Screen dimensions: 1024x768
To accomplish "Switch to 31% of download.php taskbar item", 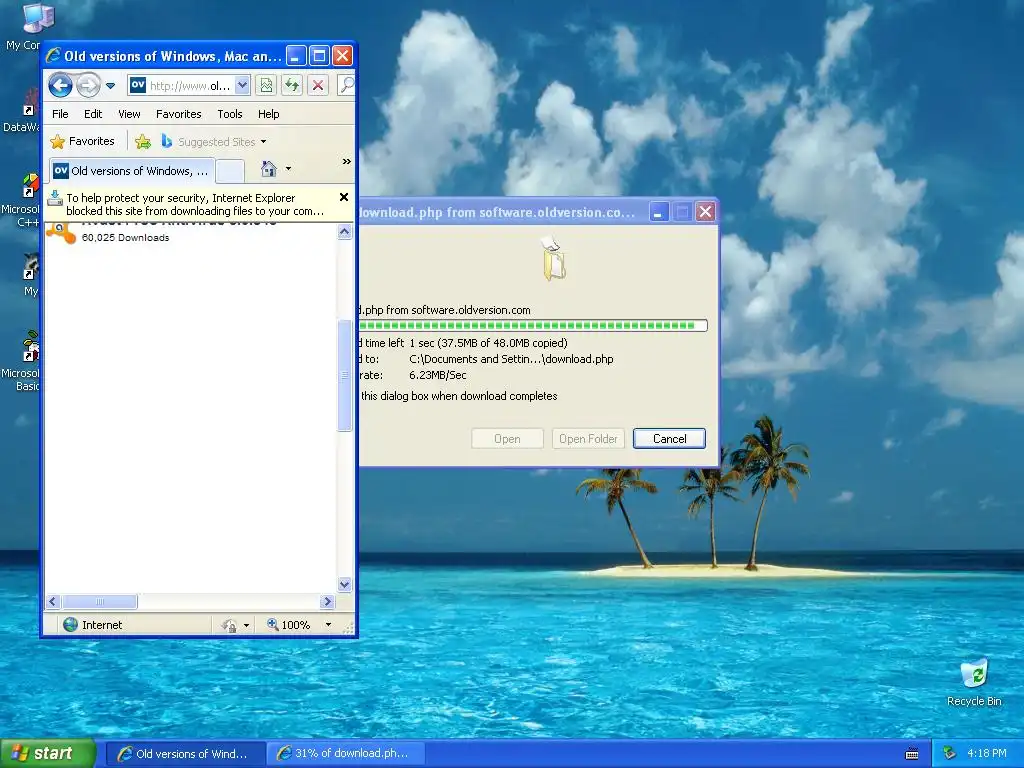I will tap(346, 754).
